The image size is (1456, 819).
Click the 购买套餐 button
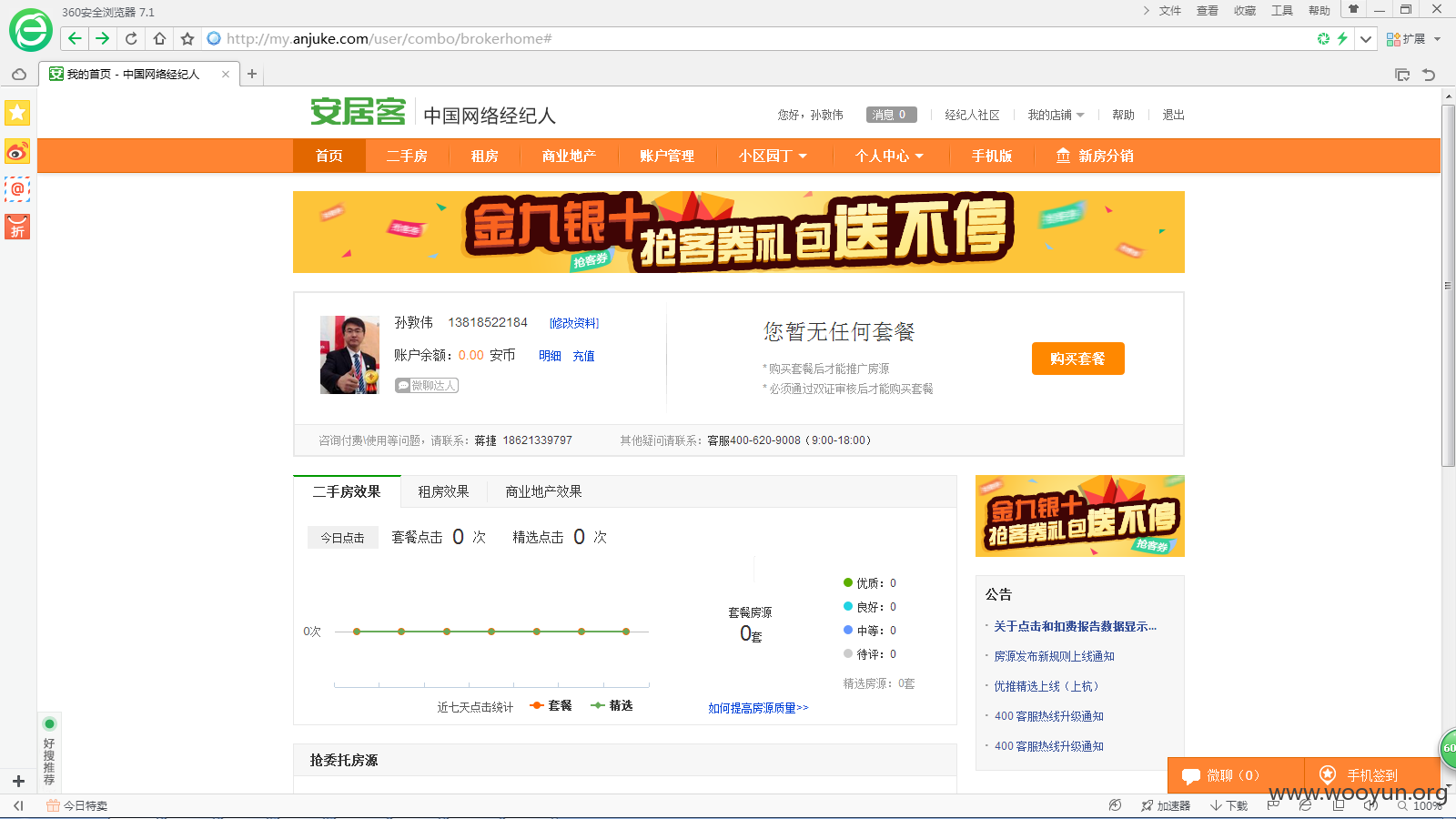coord(1077,359)
